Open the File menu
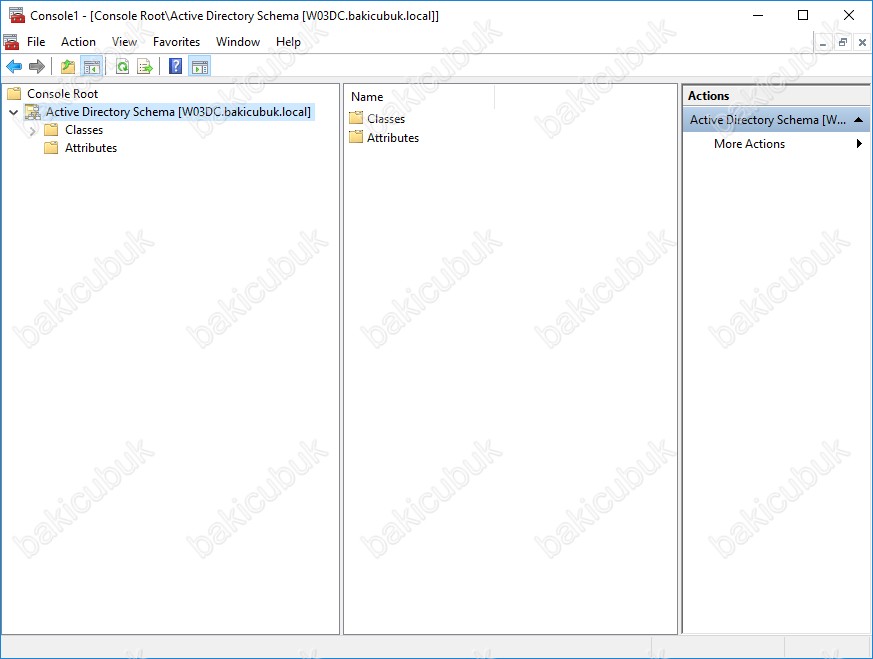The height and width of the screenshot is (659, 873). coord(36,42)
